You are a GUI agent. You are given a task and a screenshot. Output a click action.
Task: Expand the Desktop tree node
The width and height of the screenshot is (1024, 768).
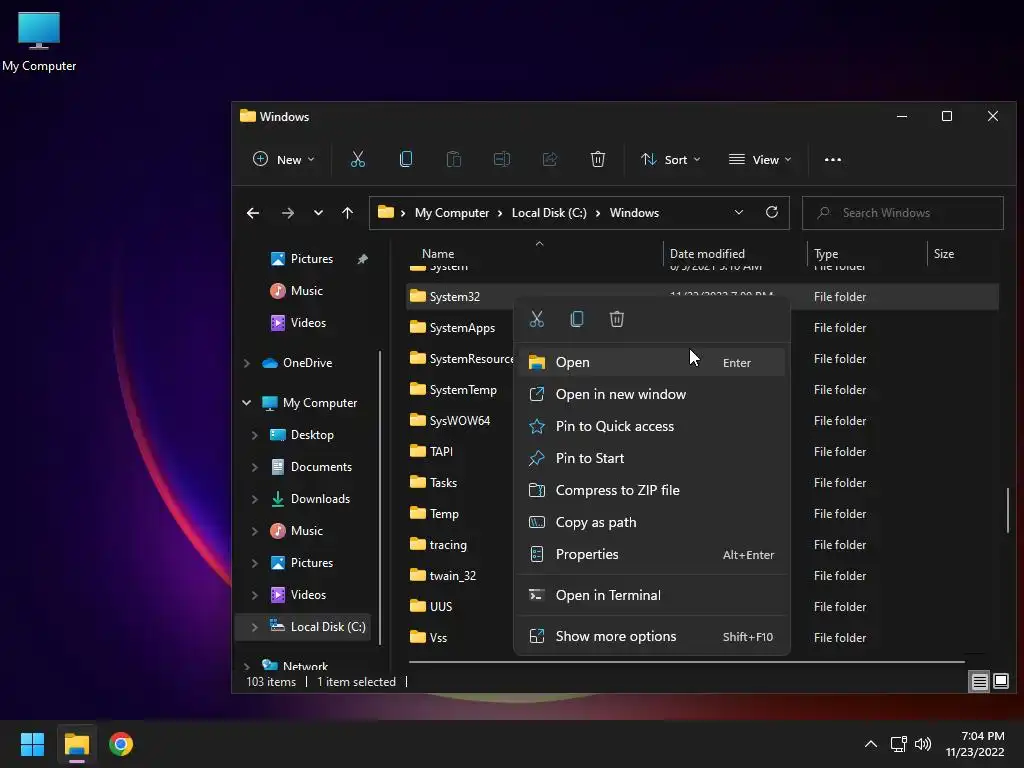pos(255,435)
